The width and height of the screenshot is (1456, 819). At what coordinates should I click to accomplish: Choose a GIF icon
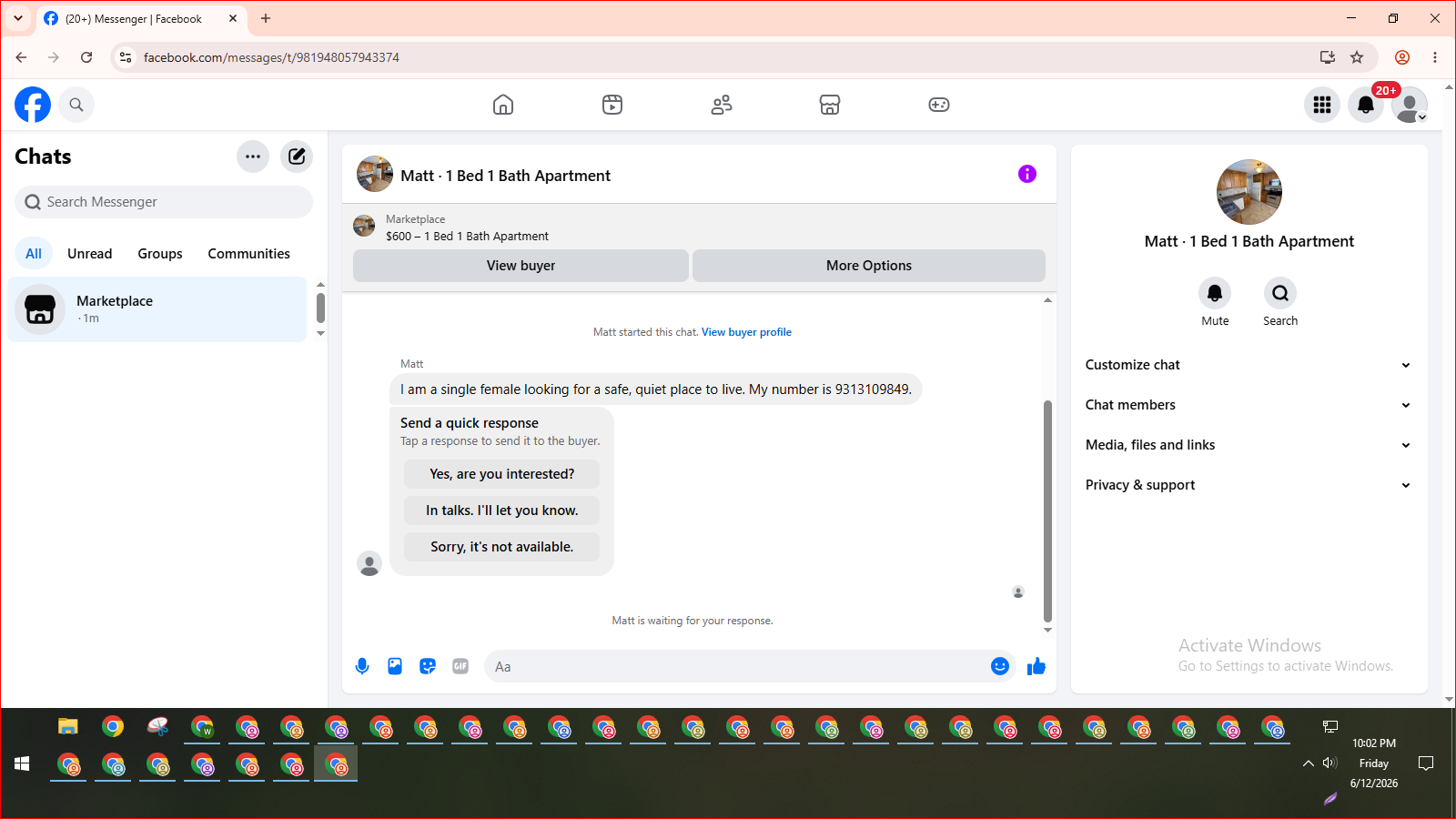pos(460,666)
